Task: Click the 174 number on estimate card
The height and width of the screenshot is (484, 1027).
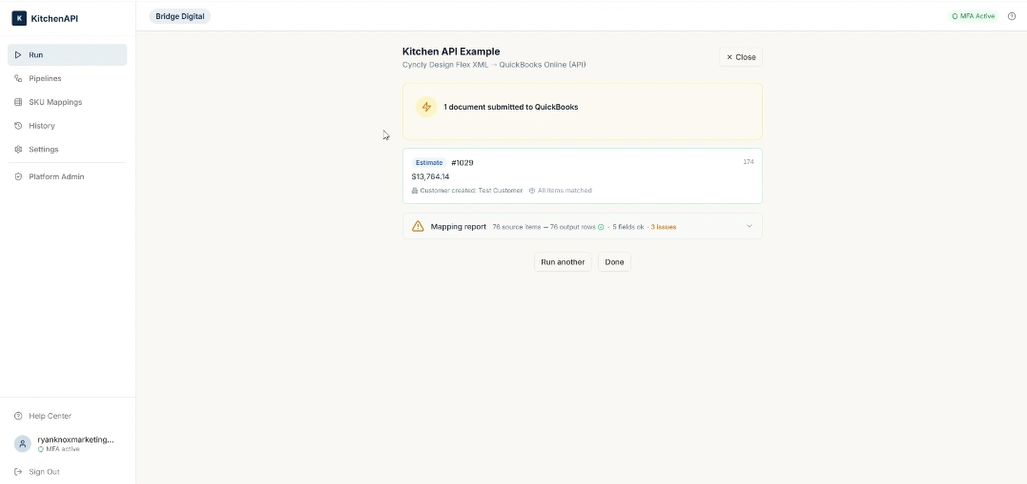Action: [x=748, y=162]
